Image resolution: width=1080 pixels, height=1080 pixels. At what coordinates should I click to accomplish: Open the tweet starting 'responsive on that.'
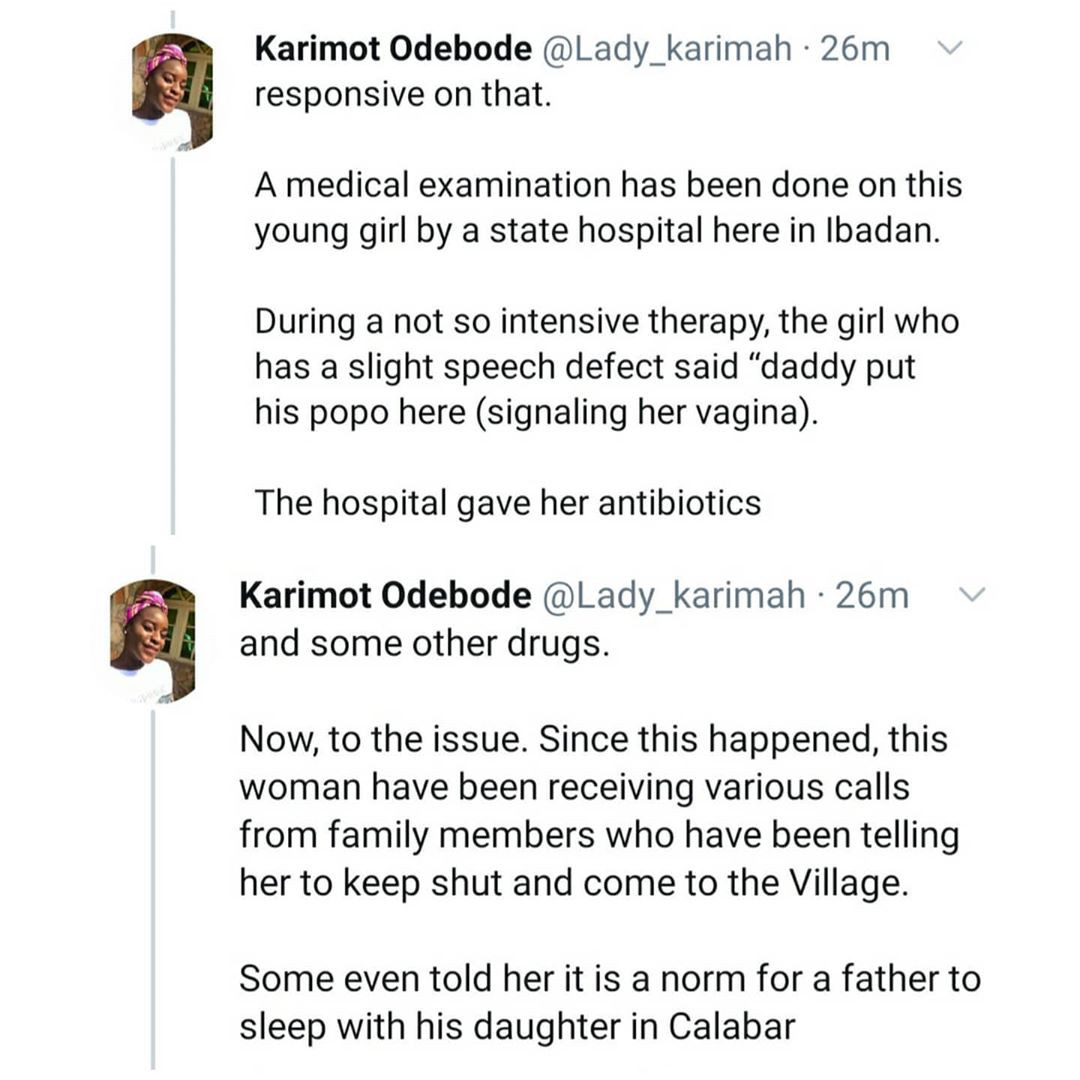pyautogui.click(x=403, y=94)
